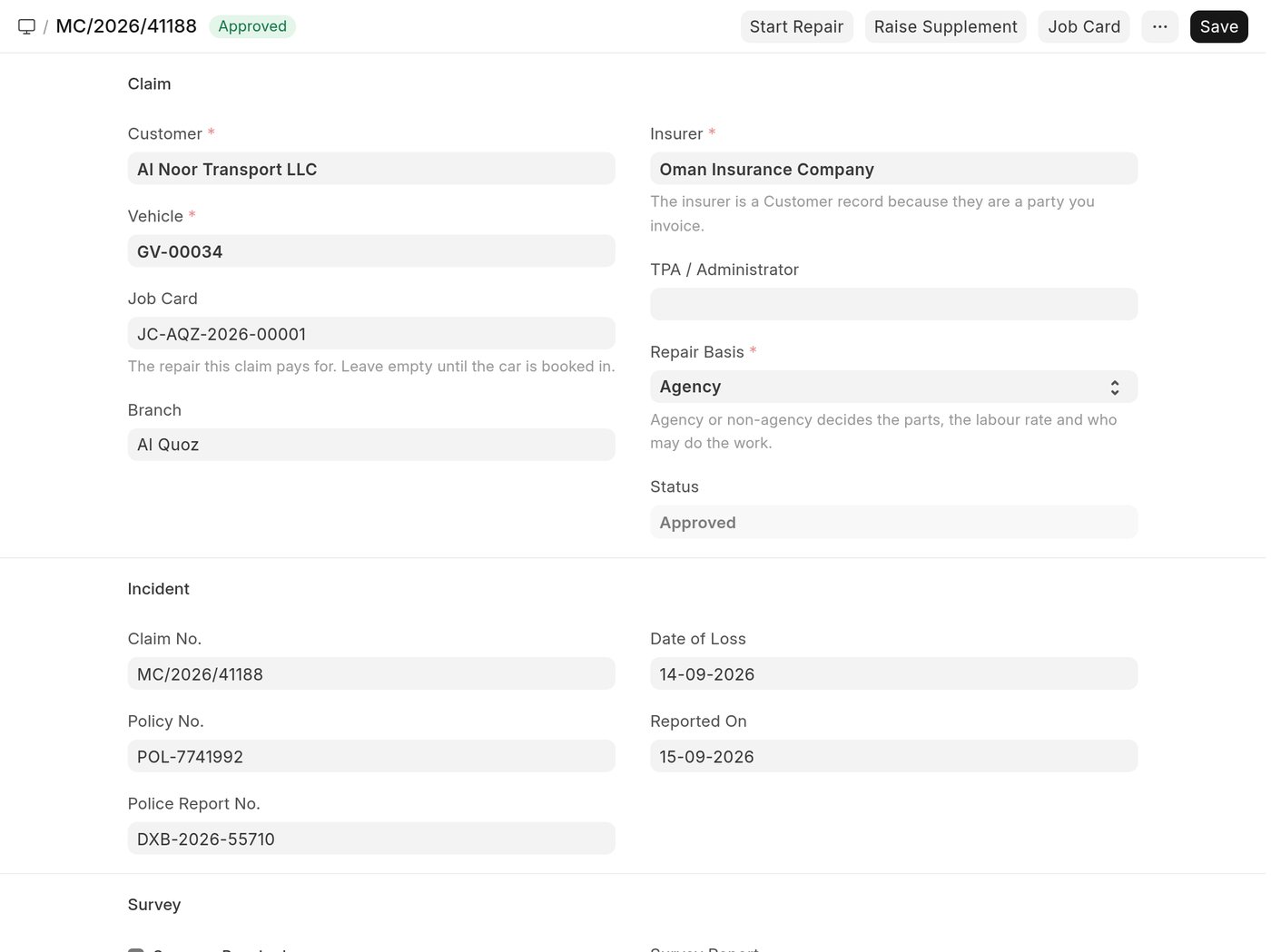The height and width of the screenshot is (952, 1271).
Task: Edit the Branch field Al Quoz
Action: point(371,445)
